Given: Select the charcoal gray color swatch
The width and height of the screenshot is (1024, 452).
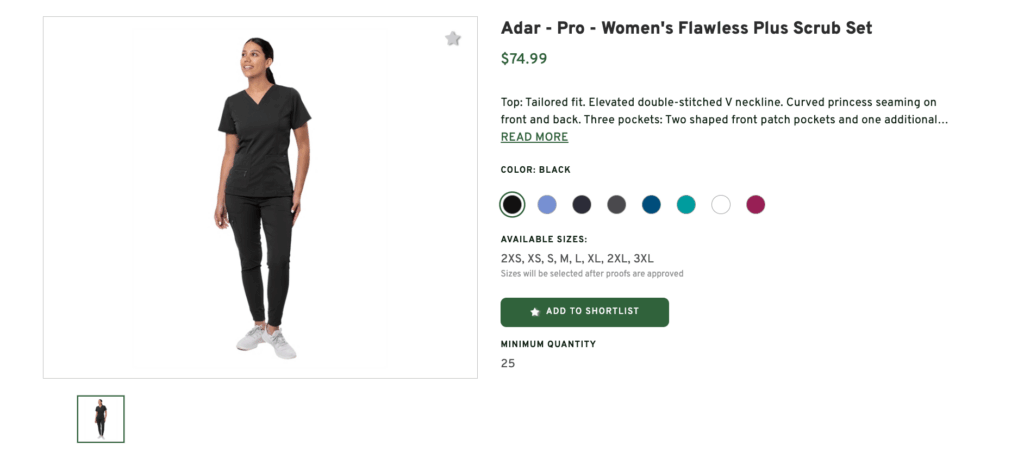Looking at the screenshot, I should tap(617, 205).
